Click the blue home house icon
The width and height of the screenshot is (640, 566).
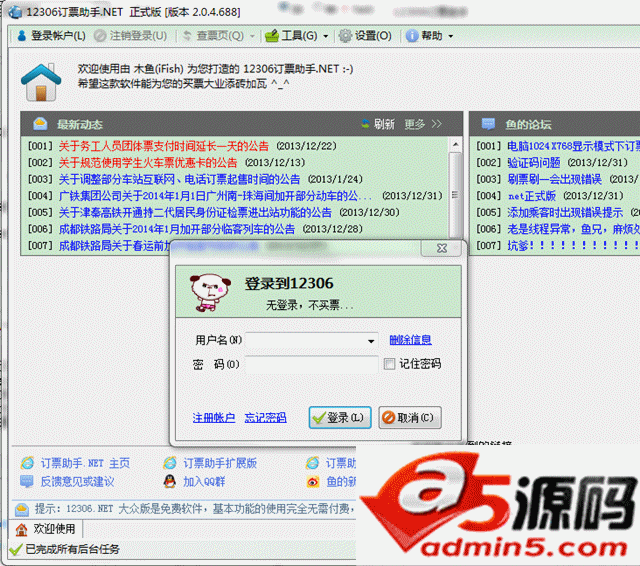(41, 82)
